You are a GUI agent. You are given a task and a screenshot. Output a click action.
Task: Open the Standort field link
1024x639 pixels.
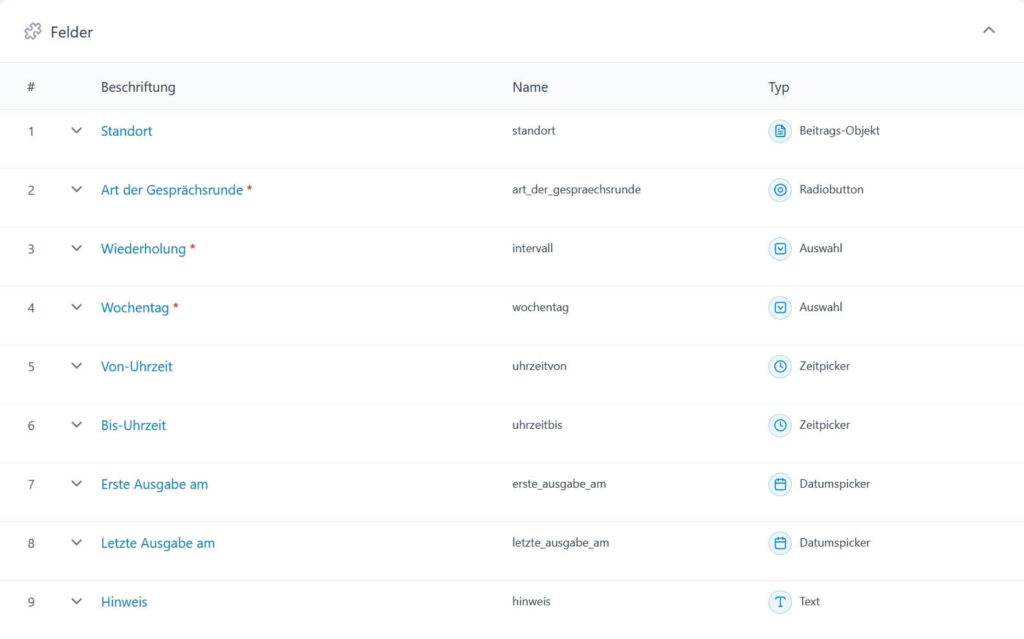coord(127,131)
